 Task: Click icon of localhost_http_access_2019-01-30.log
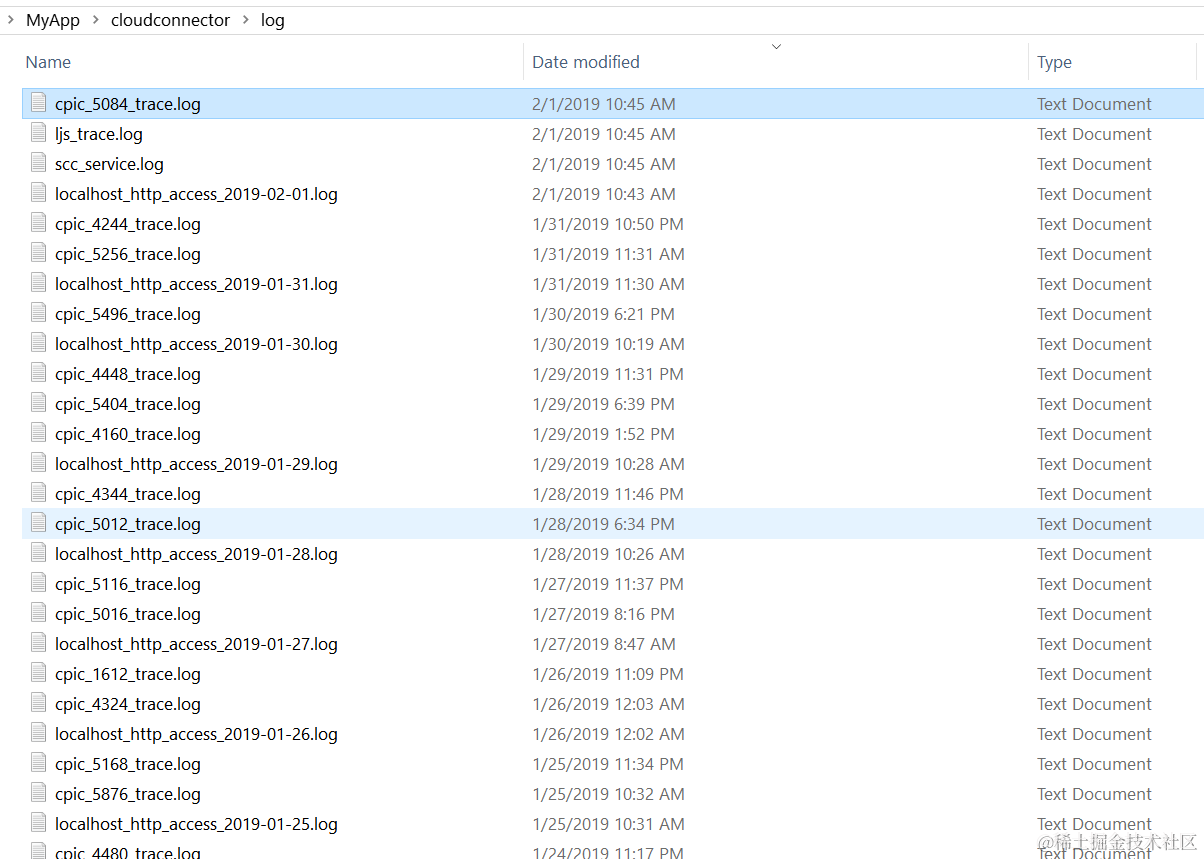pos(39,343)
